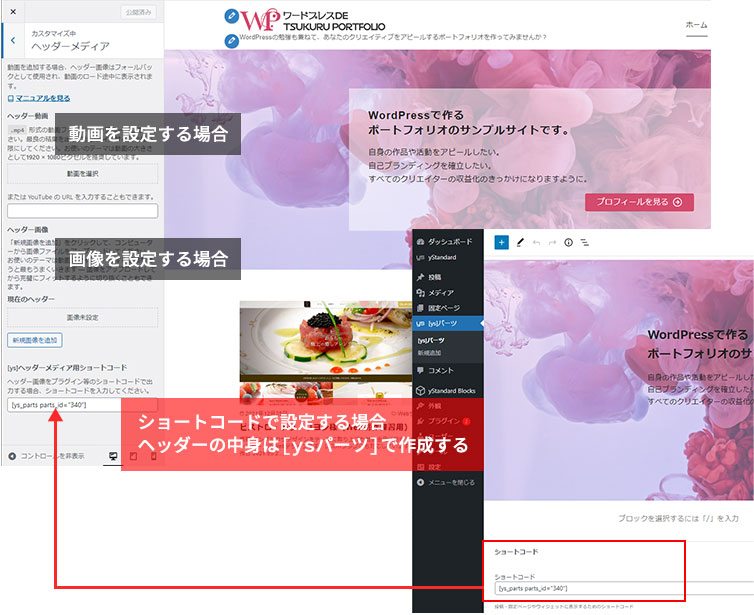The width and height of the screenshot is (754, 615).
Task: Click the プロフィールを見る button
Action: (639, 202)
